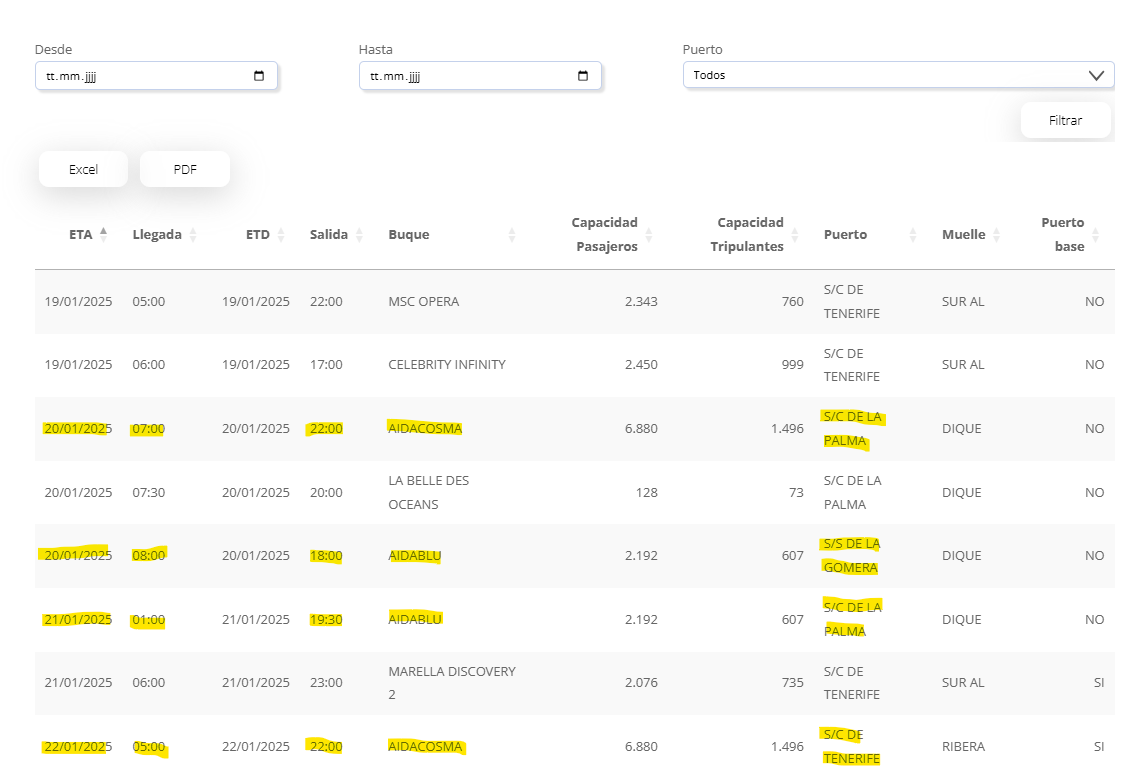
Task: Click the 23:00 departure time
Action: click(x=326, y=683)
